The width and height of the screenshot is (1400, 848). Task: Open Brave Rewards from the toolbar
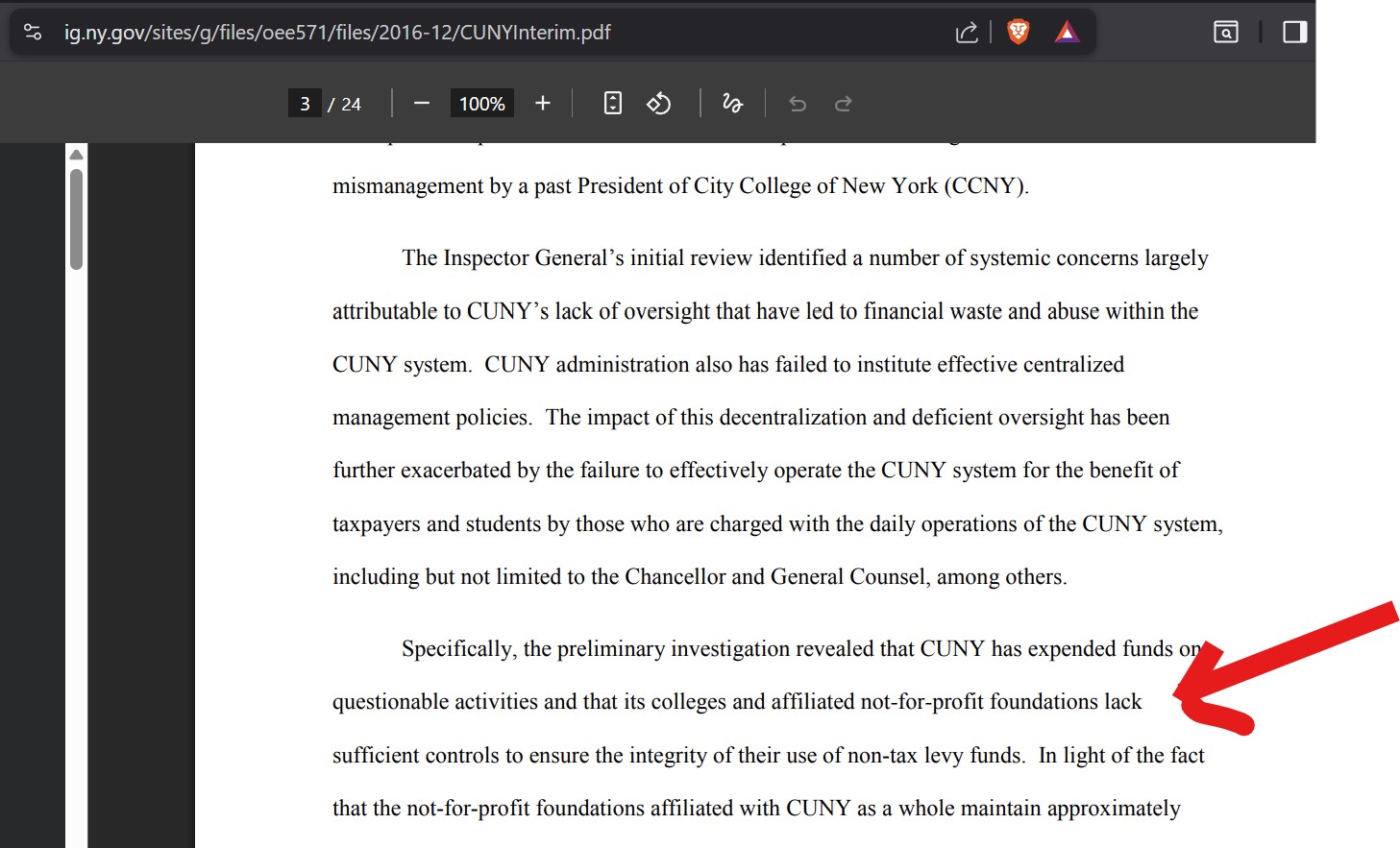1068,31
